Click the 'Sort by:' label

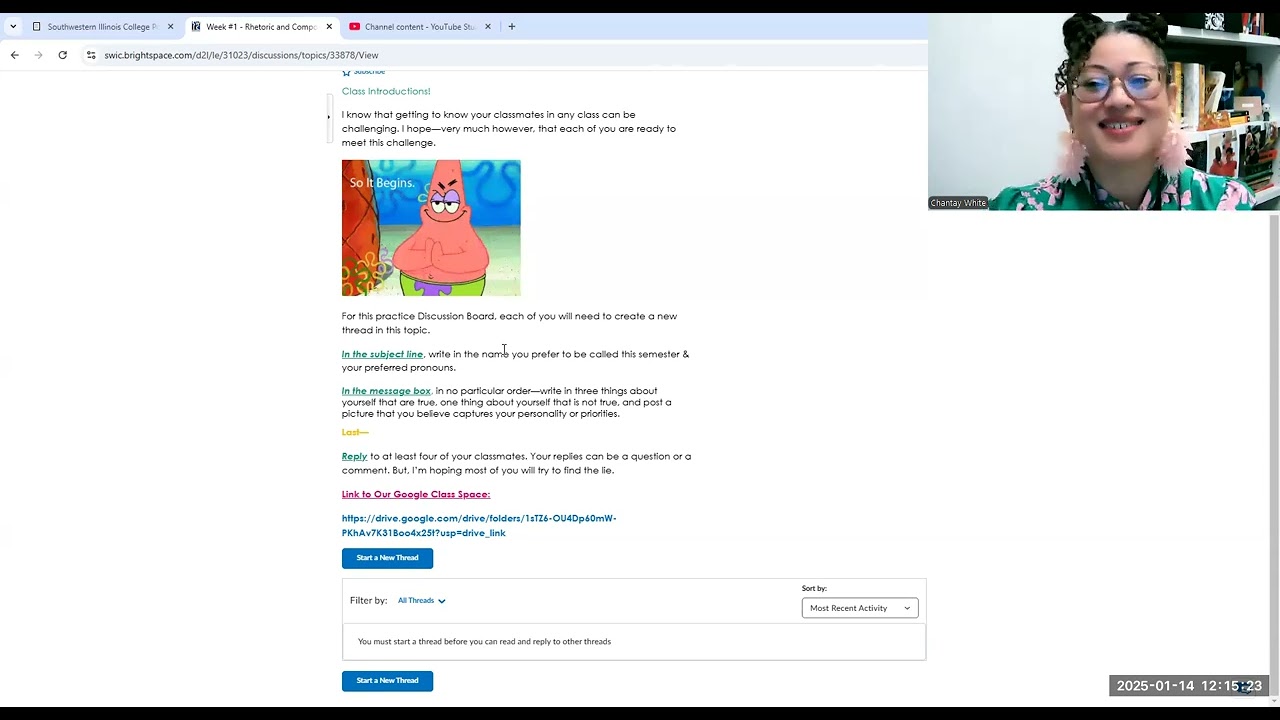click(x=814, y=588)
